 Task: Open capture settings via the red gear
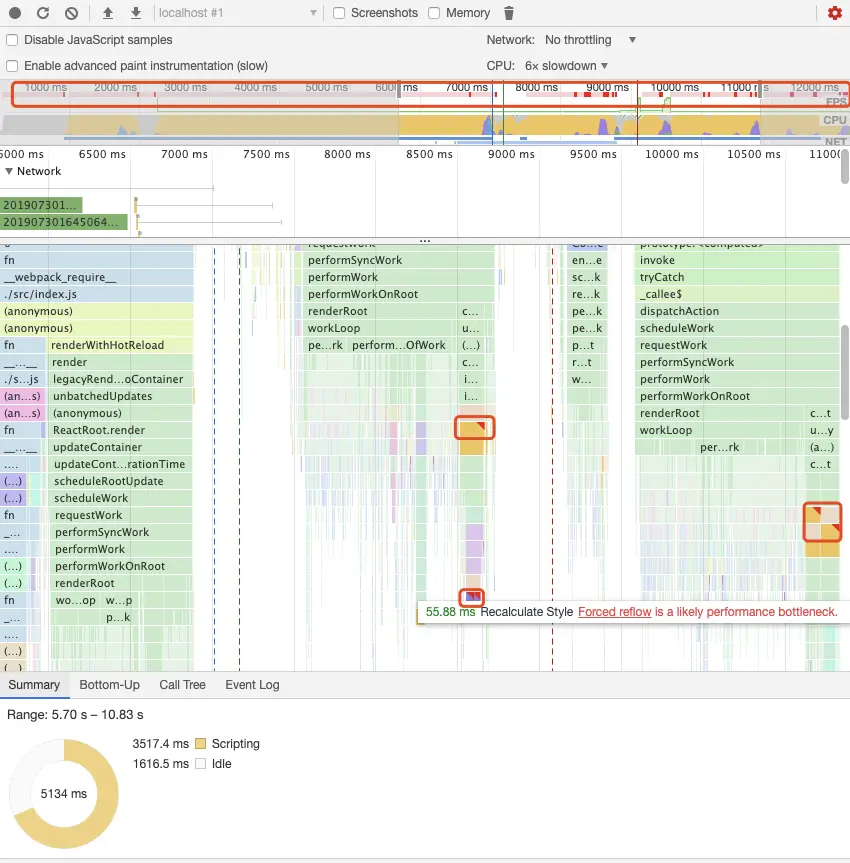pyautogui.click(x=835, y=13)
